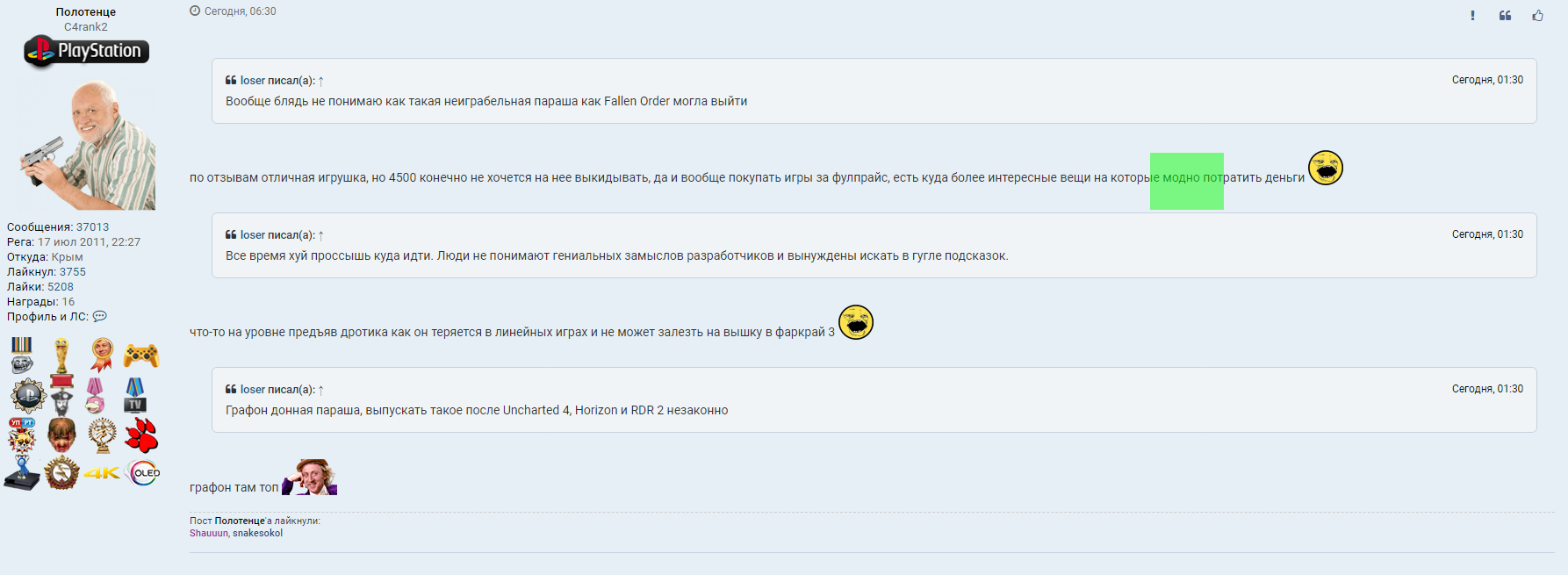
Task: Open user Shauuun's profile link
Action: point(208,534)
